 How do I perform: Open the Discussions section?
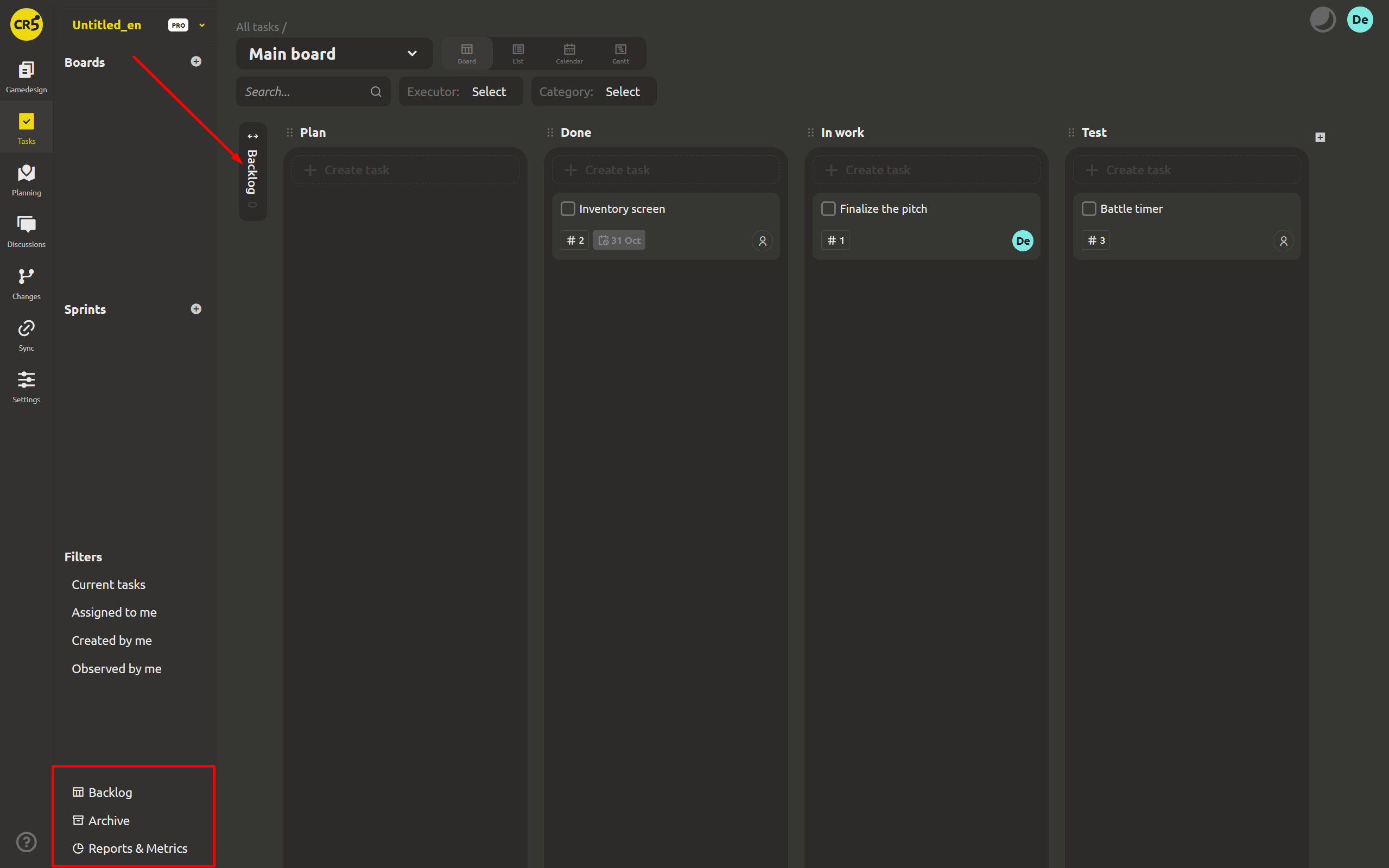(x=27, y=231)
